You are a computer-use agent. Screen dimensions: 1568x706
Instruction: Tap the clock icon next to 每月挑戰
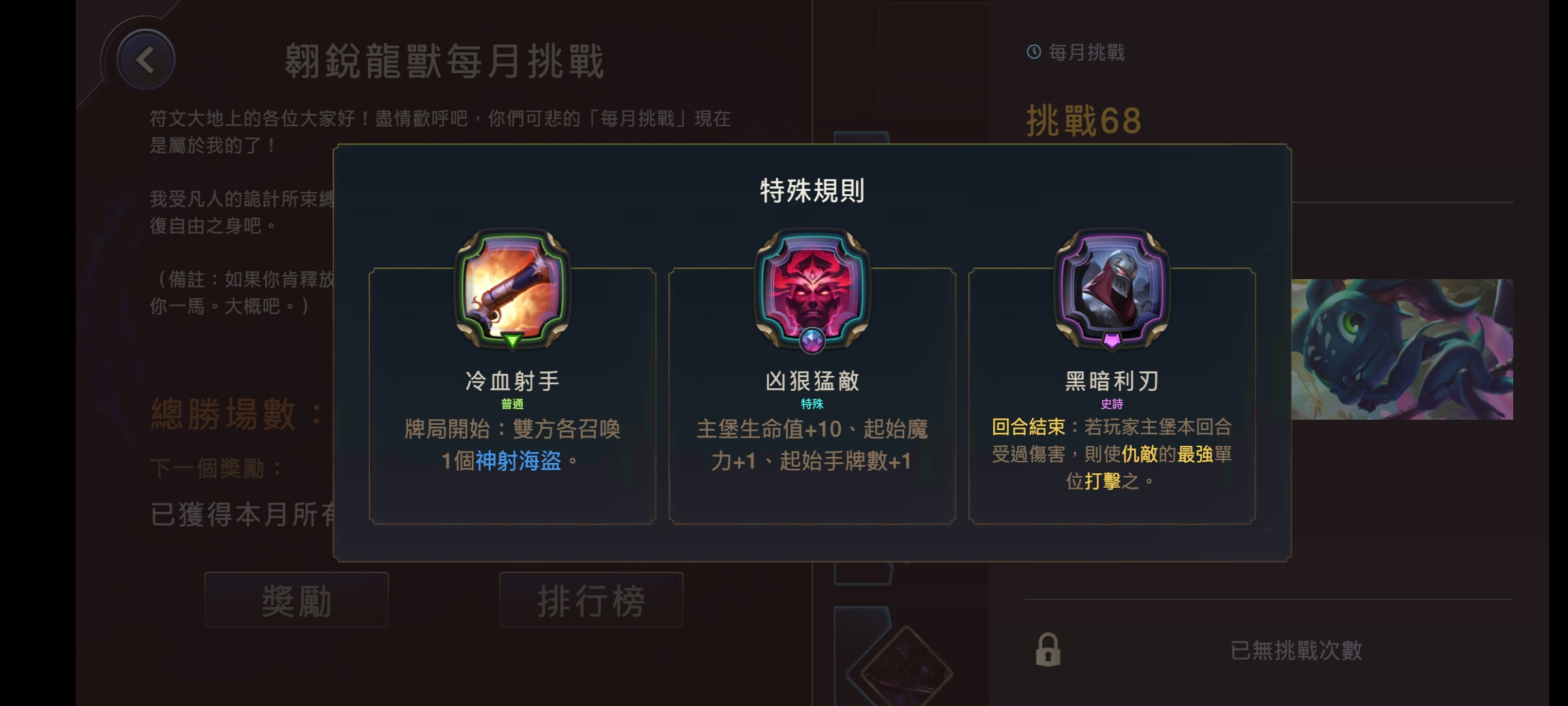click(1034, 52)
